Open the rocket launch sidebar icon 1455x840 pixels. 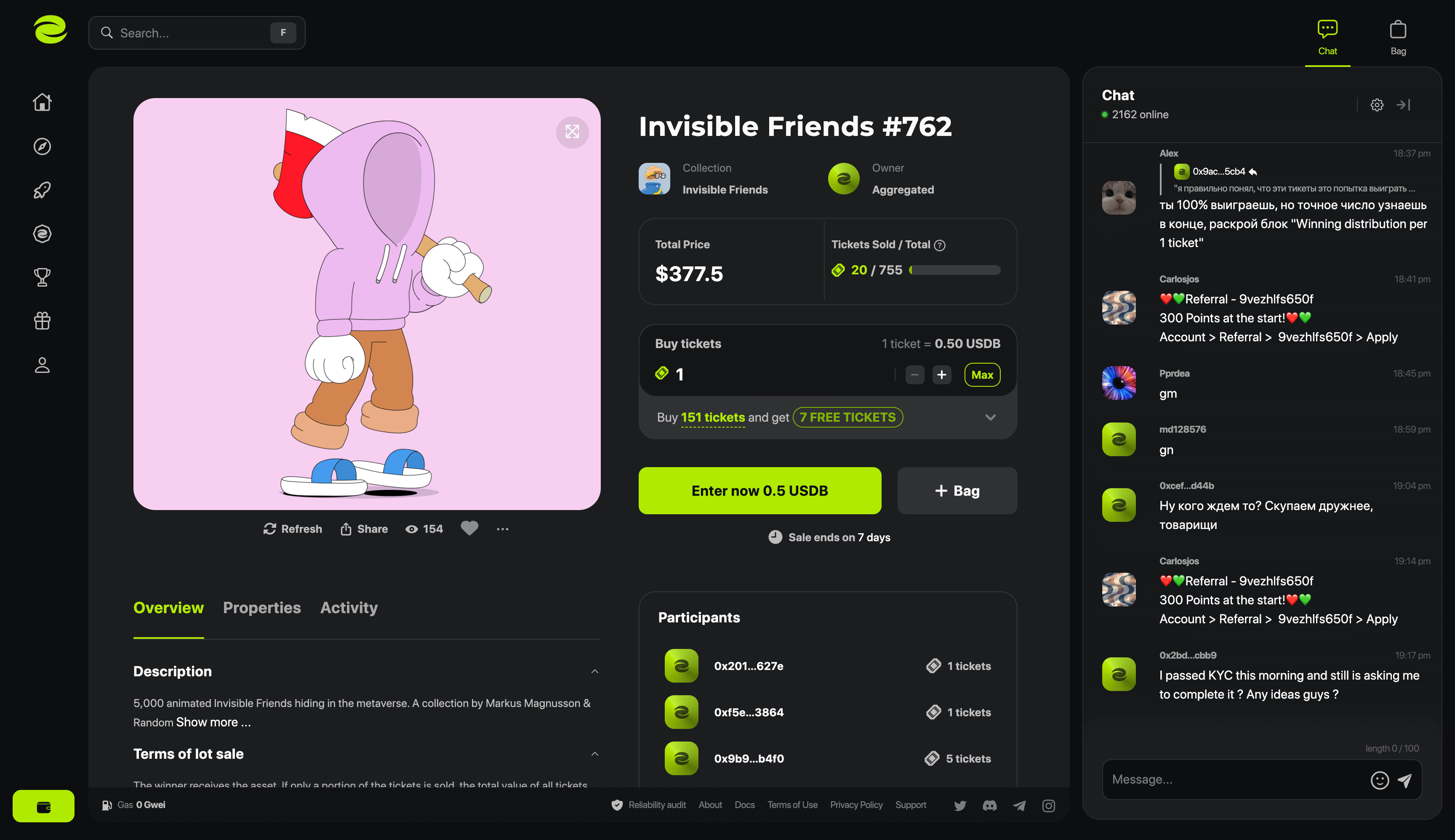point(42,190)
